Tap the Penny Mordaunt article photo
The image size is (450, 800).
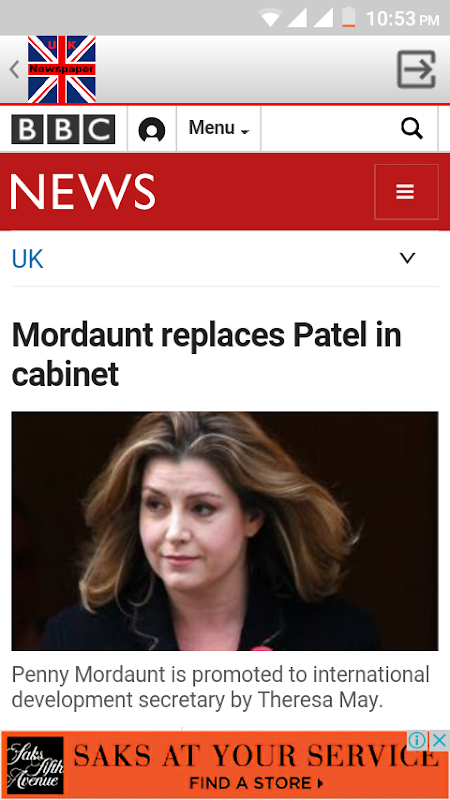tap(224, 531)
